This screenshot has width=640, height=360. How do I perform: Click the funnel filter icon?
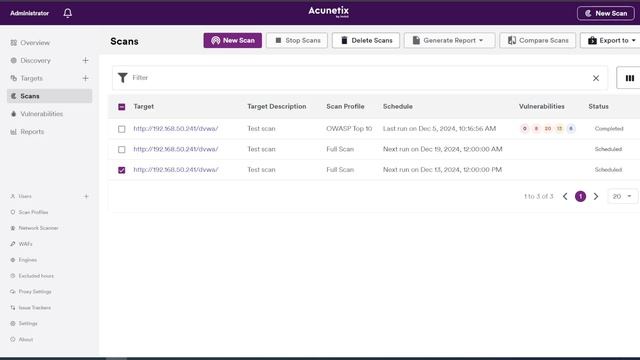pos(122,78)
